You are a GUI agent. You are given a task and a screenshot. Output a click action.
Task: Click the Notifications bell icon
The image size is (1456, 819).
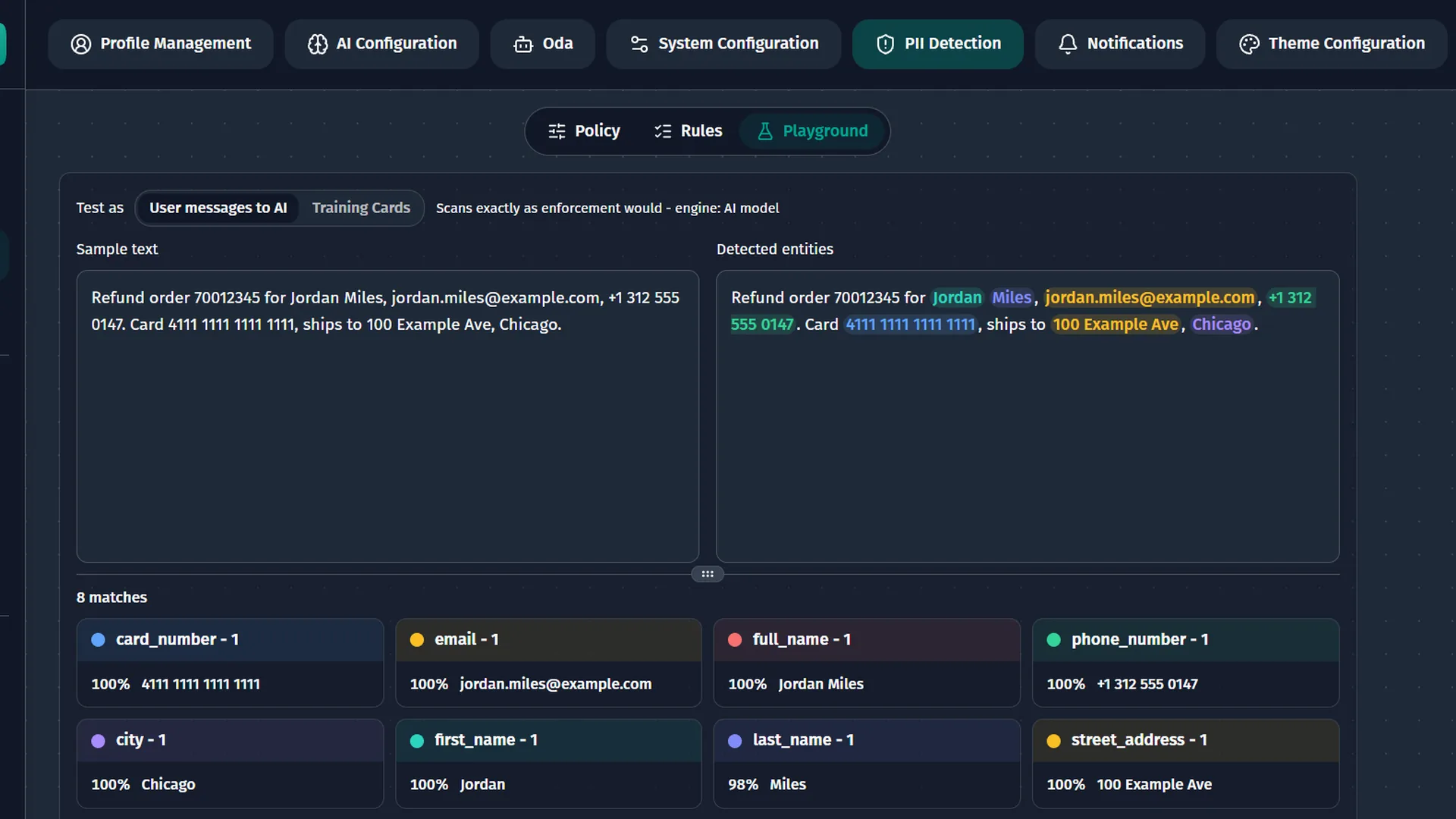[1068, 44]
